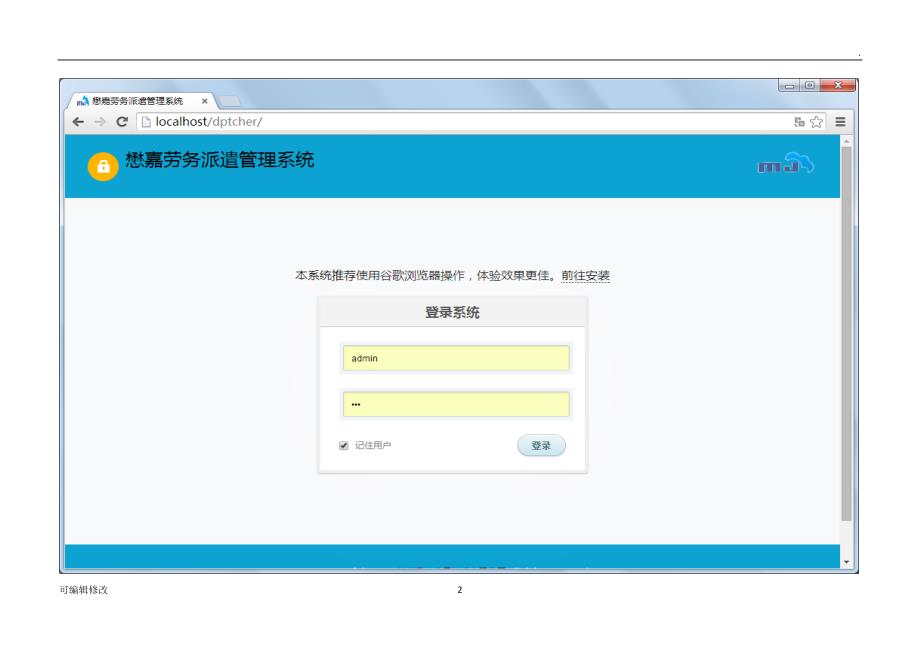The width and height of the screenshot is (920, 651).
Task: Click the 登录 button
Action: click(x=541, y=446)
